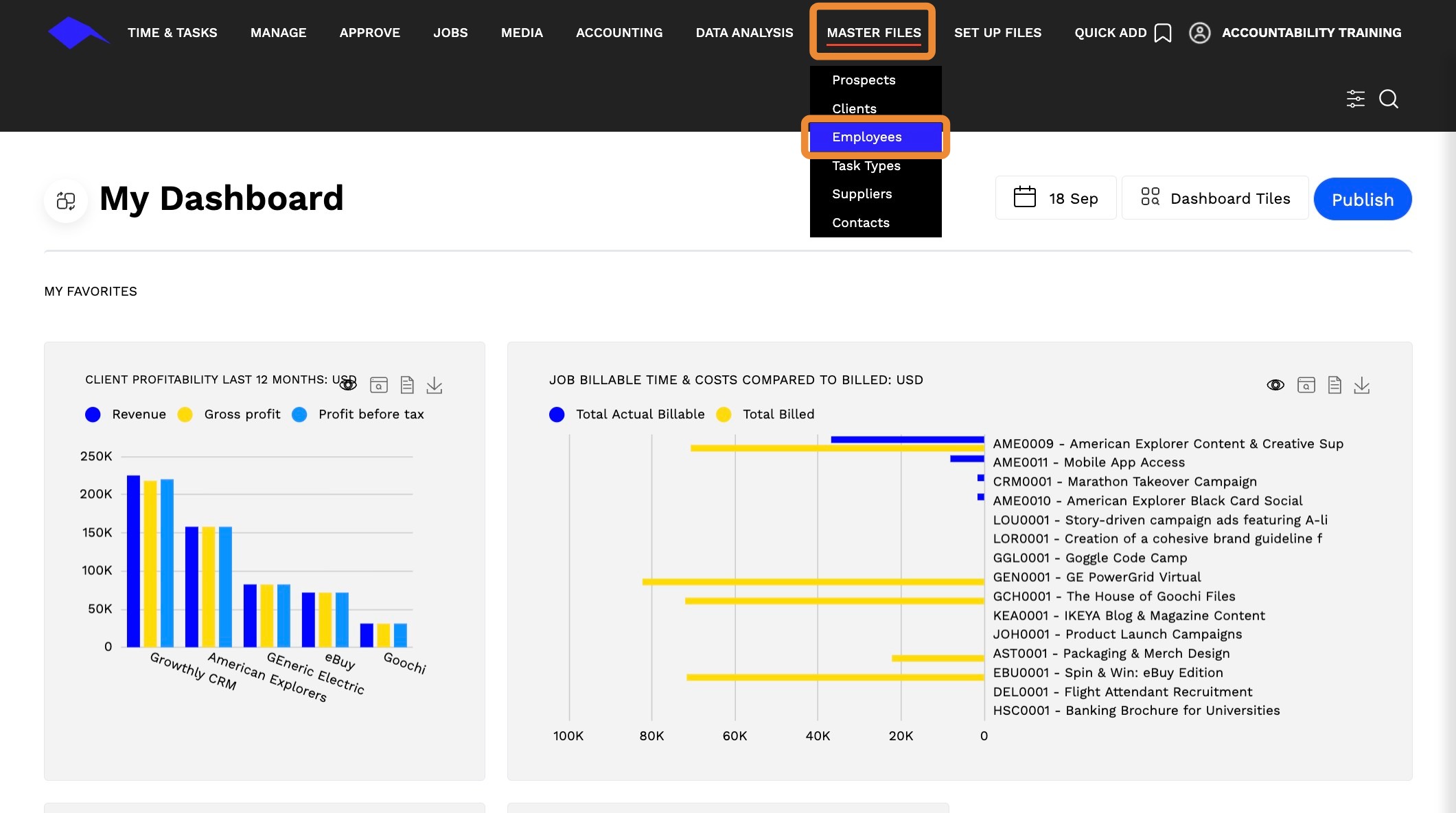The width and height of the screenshot is (1456, 813).
Task: Open the Media menu
Action: (522, 33)
